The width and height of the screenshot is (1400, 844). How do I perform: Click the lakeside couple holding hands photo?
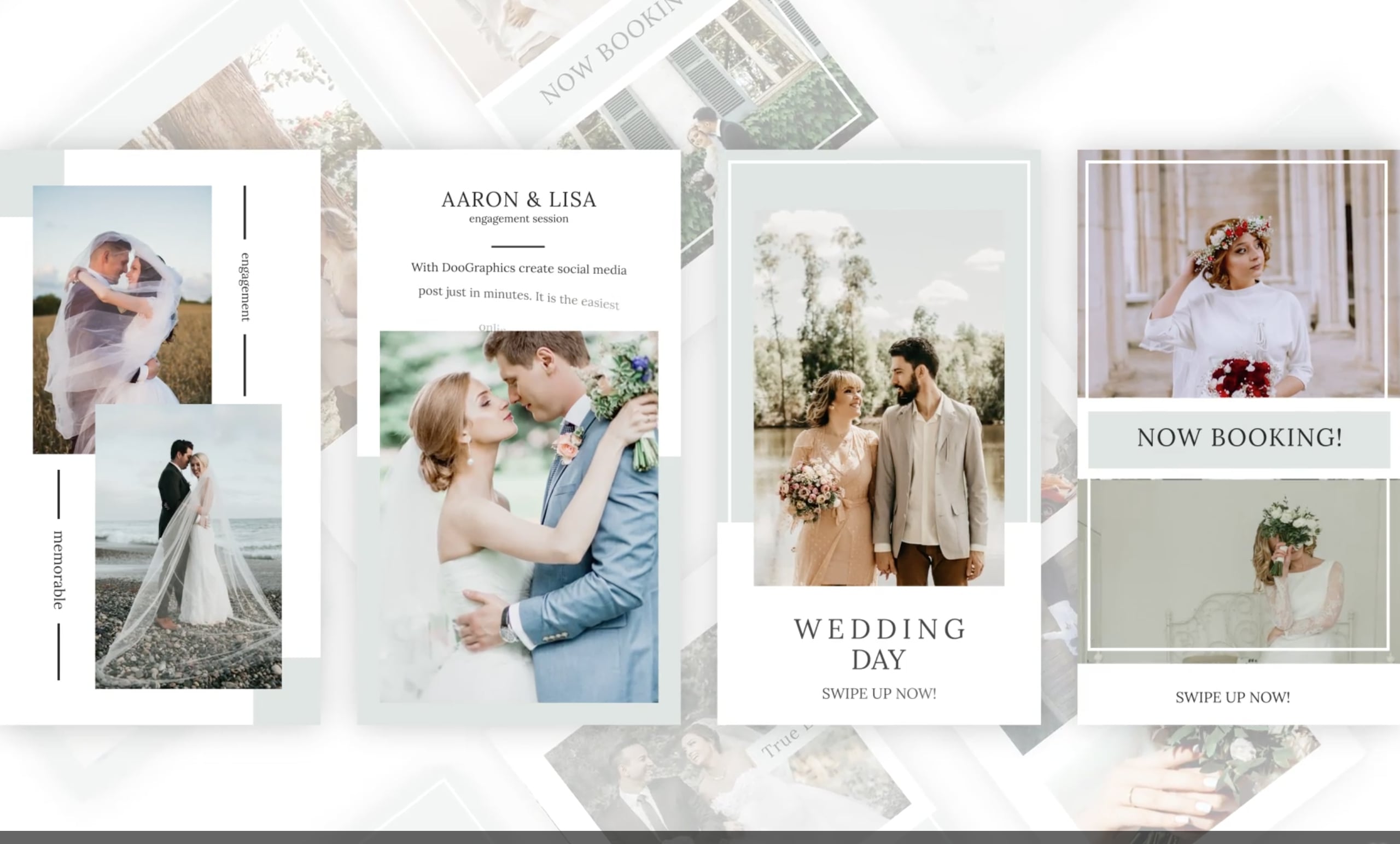878,397
